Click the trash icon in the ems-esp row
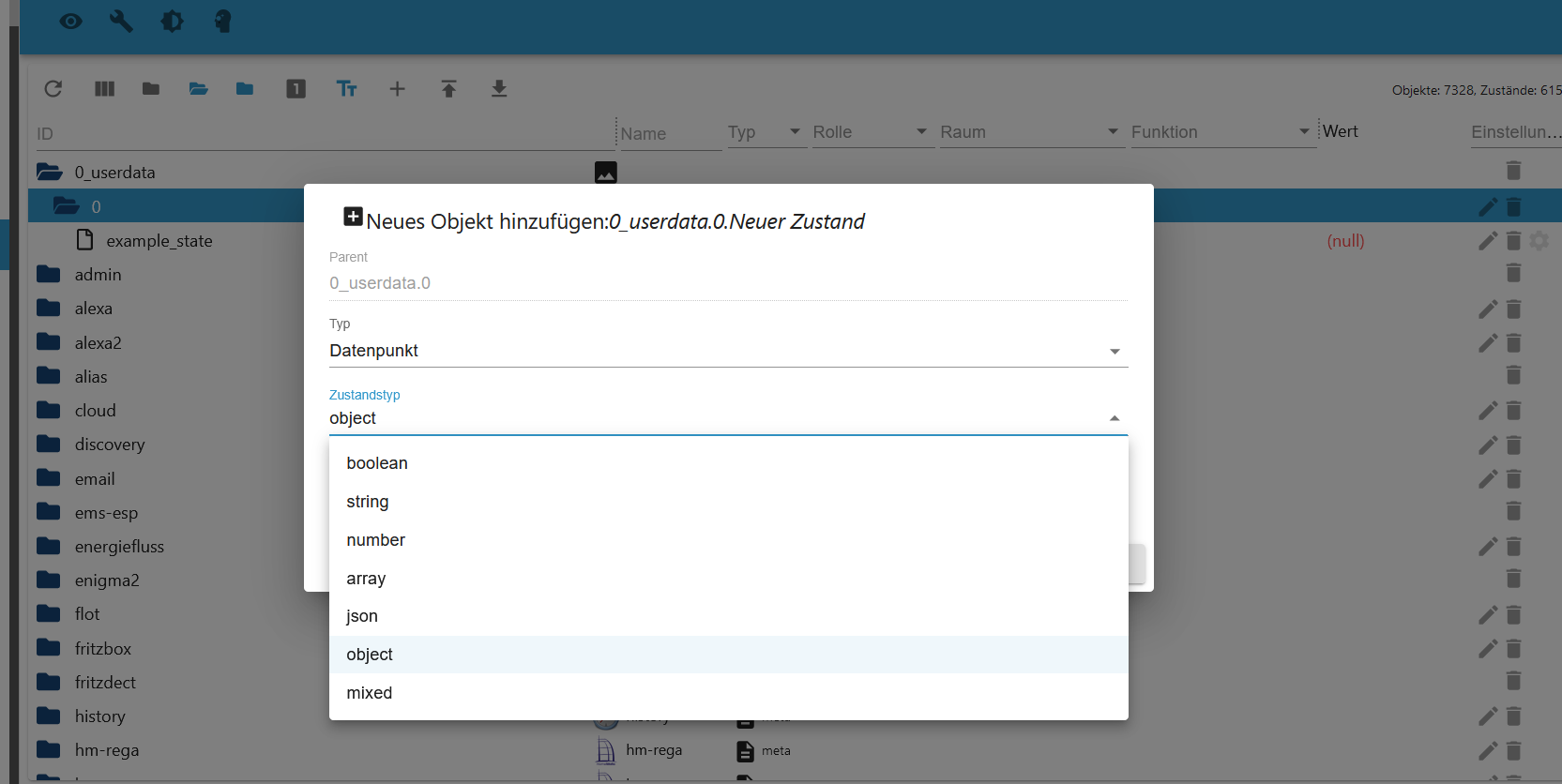Viewport: 1562px width, 784px height. pos(1513,511)
